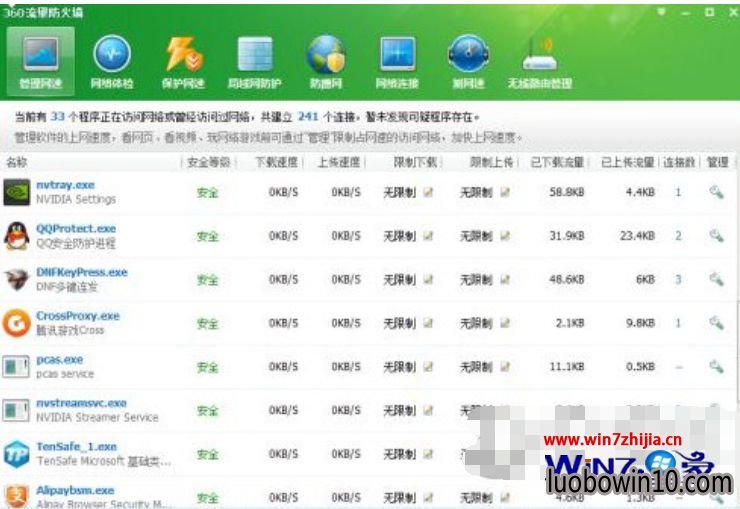Edit upload limit for pcas.exe

(505, 367)
